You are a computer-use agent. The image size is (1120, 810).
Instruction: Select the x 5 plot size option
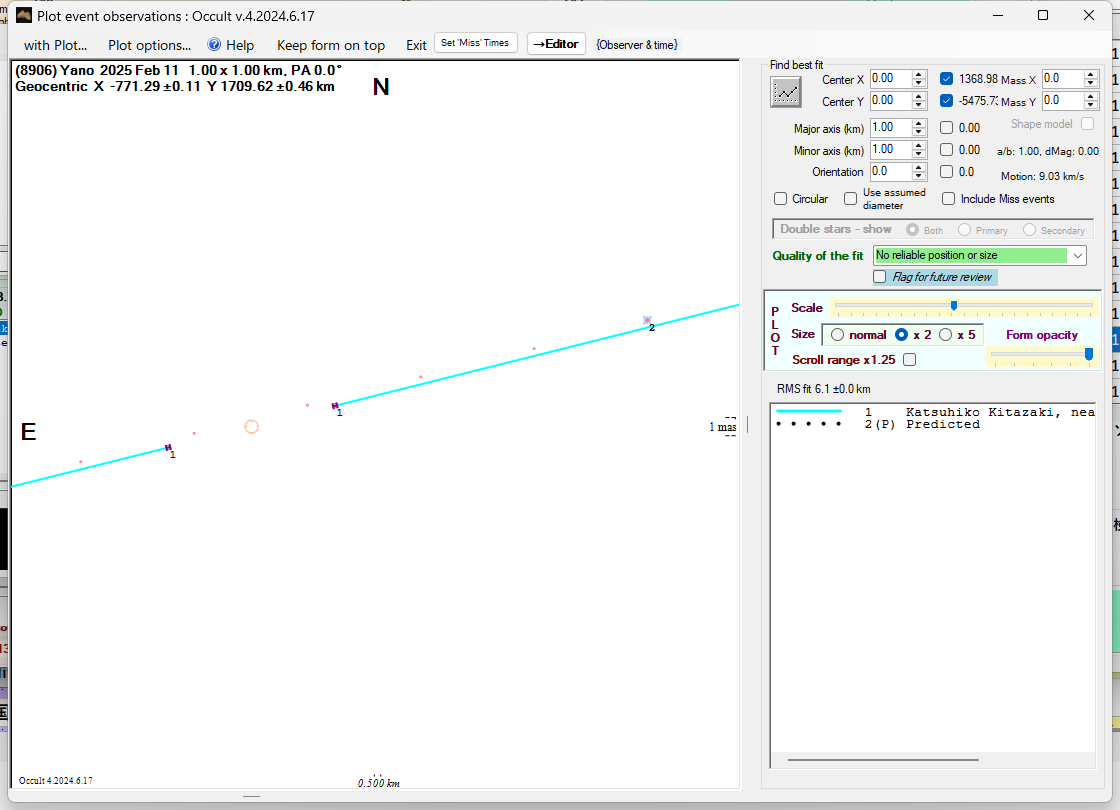coord(946,335)
